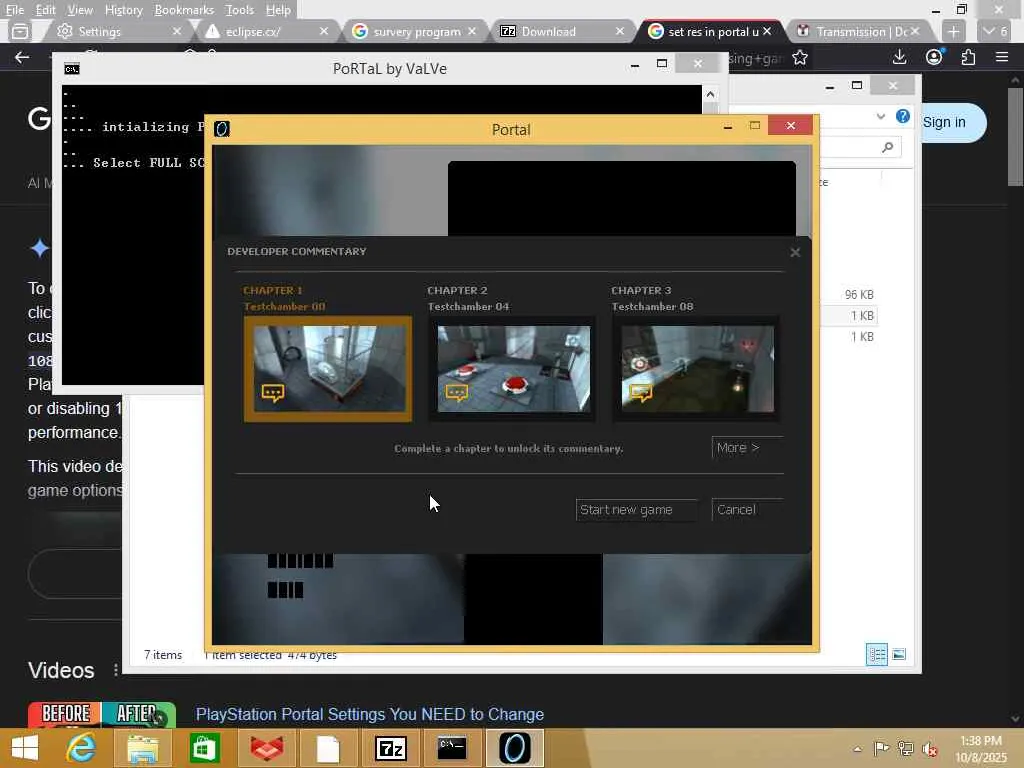The width and height of the screenshot is (1024, 768).
Task: Switch to command prompt taskbar icon
Action: click(x=451, y=748)
